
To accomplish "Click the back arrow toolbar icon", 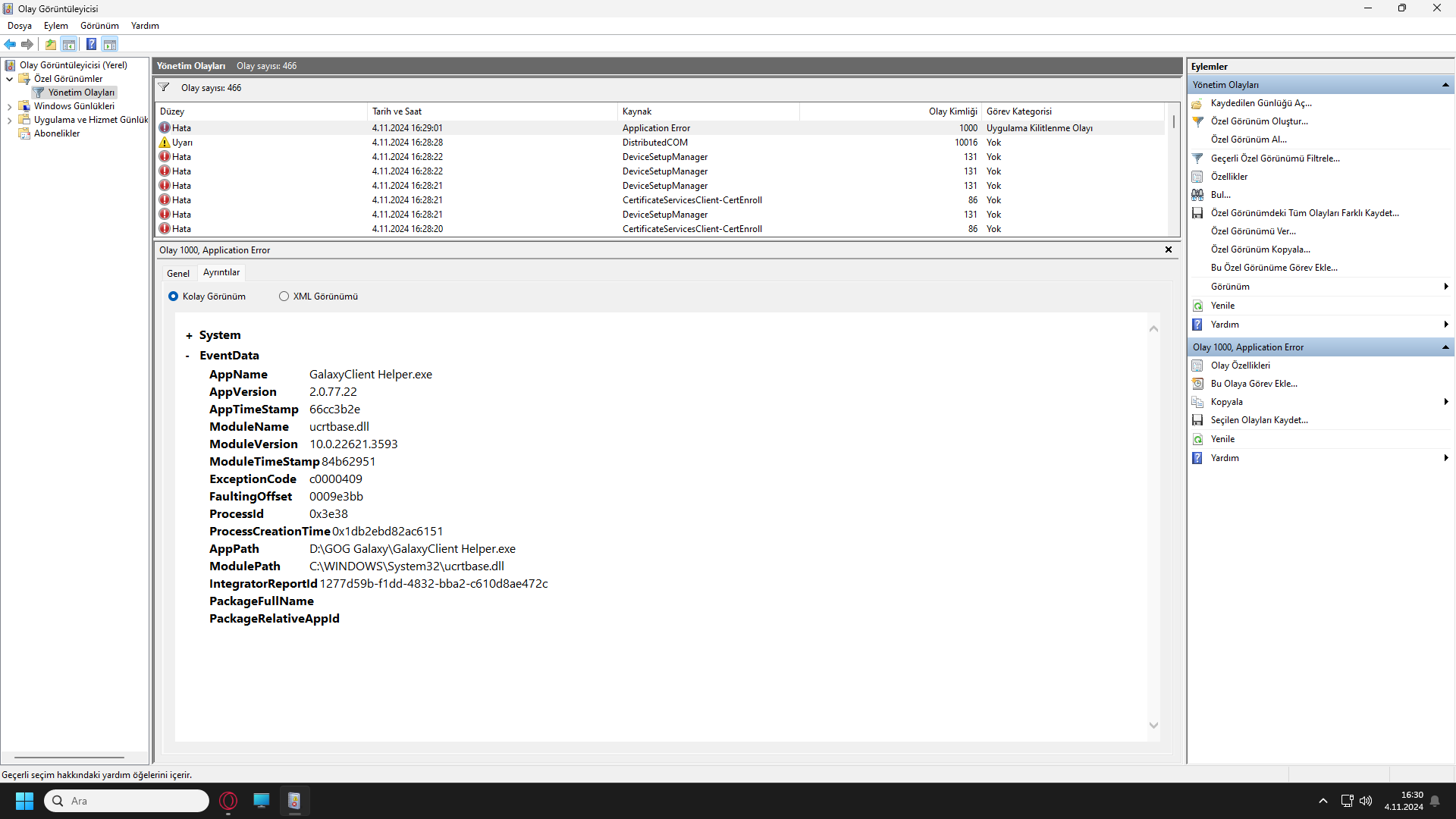I will tap(10, 44).
